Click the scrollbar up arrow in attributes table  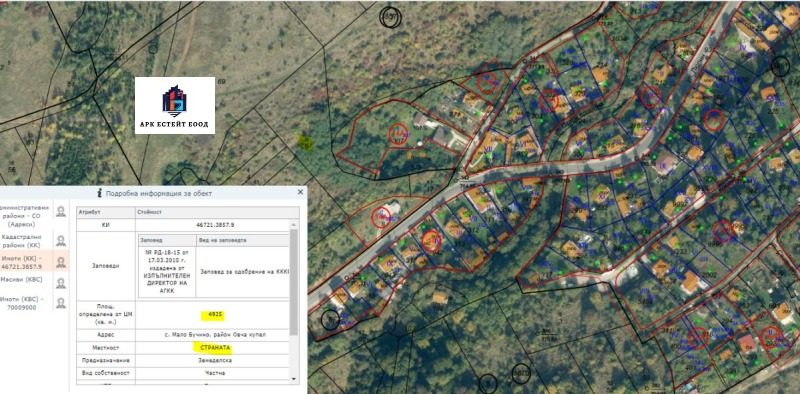click(x=293, y=225)
